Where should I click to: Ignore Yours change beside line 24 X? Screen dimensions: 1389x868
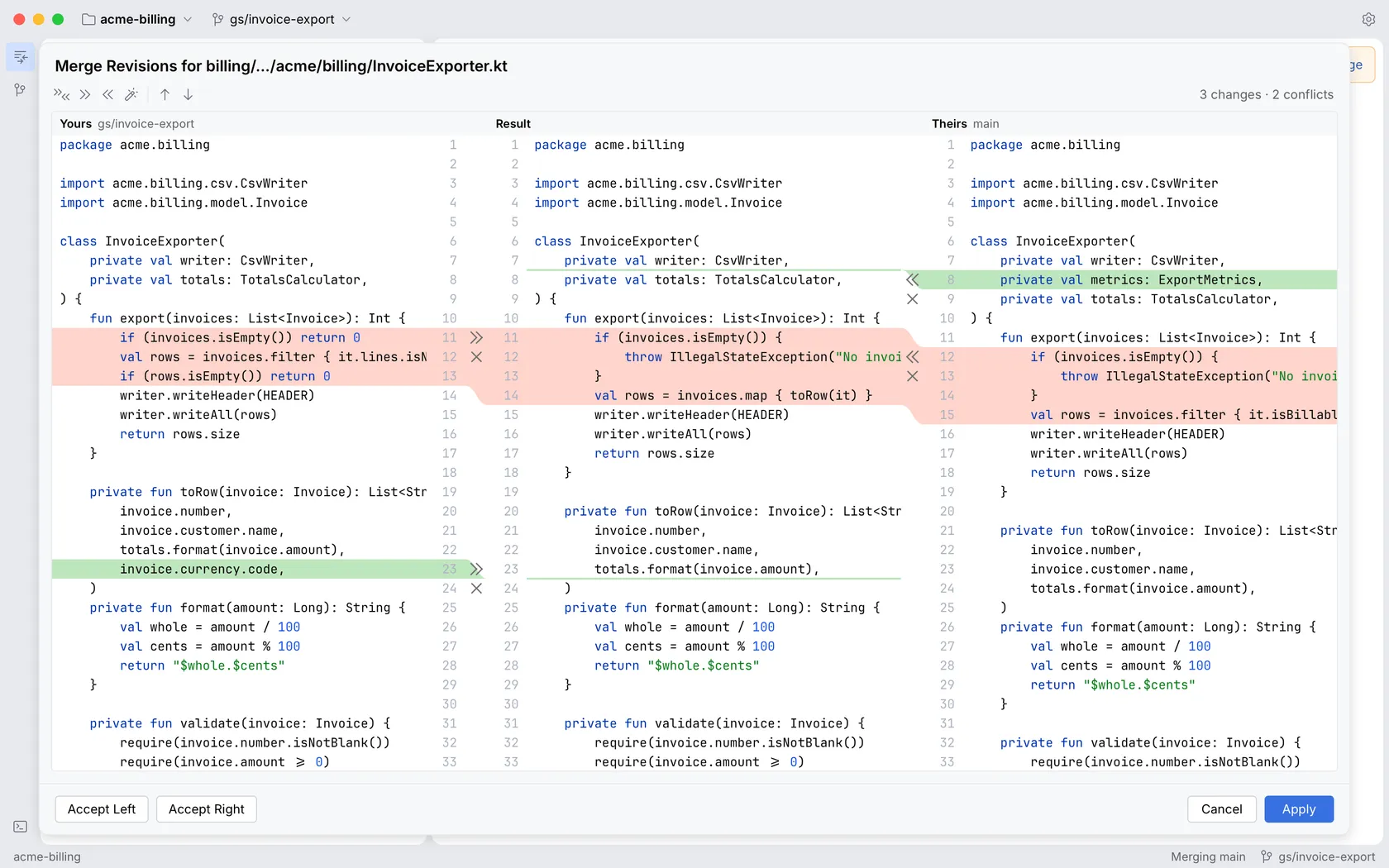pos(476,589)
